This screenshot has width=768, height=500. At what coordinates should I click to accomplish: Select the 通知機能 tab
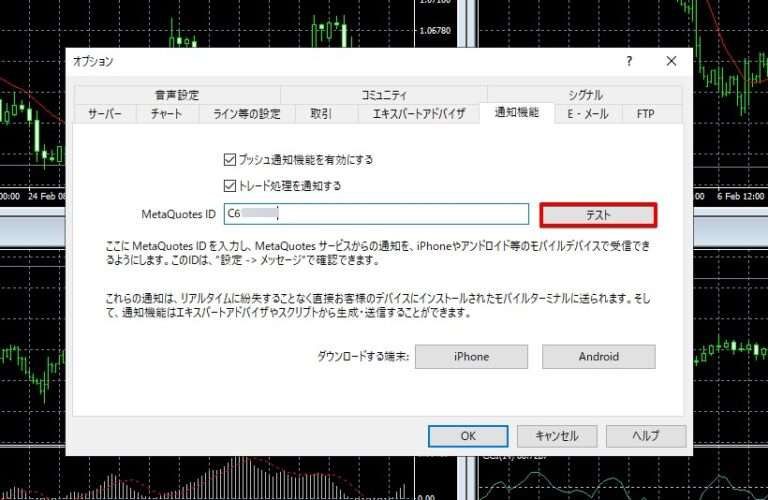tap(517, 113)
